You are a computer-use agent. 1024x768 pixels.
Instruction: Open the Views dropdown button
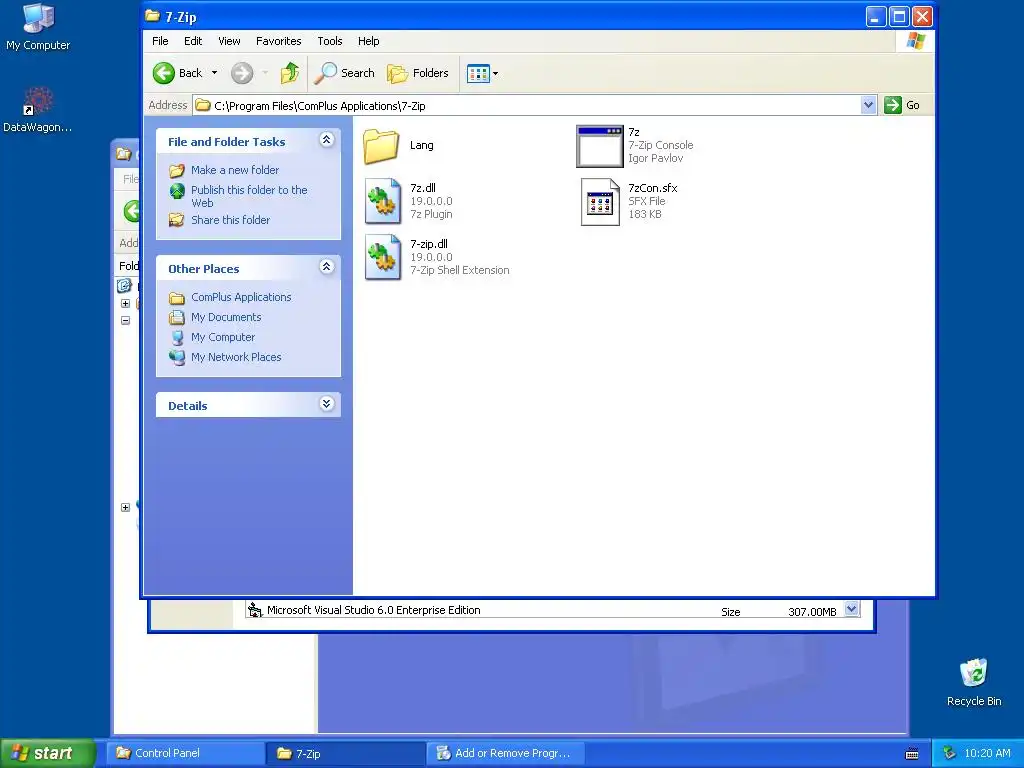pyautogui.click(x=483, y=73)
